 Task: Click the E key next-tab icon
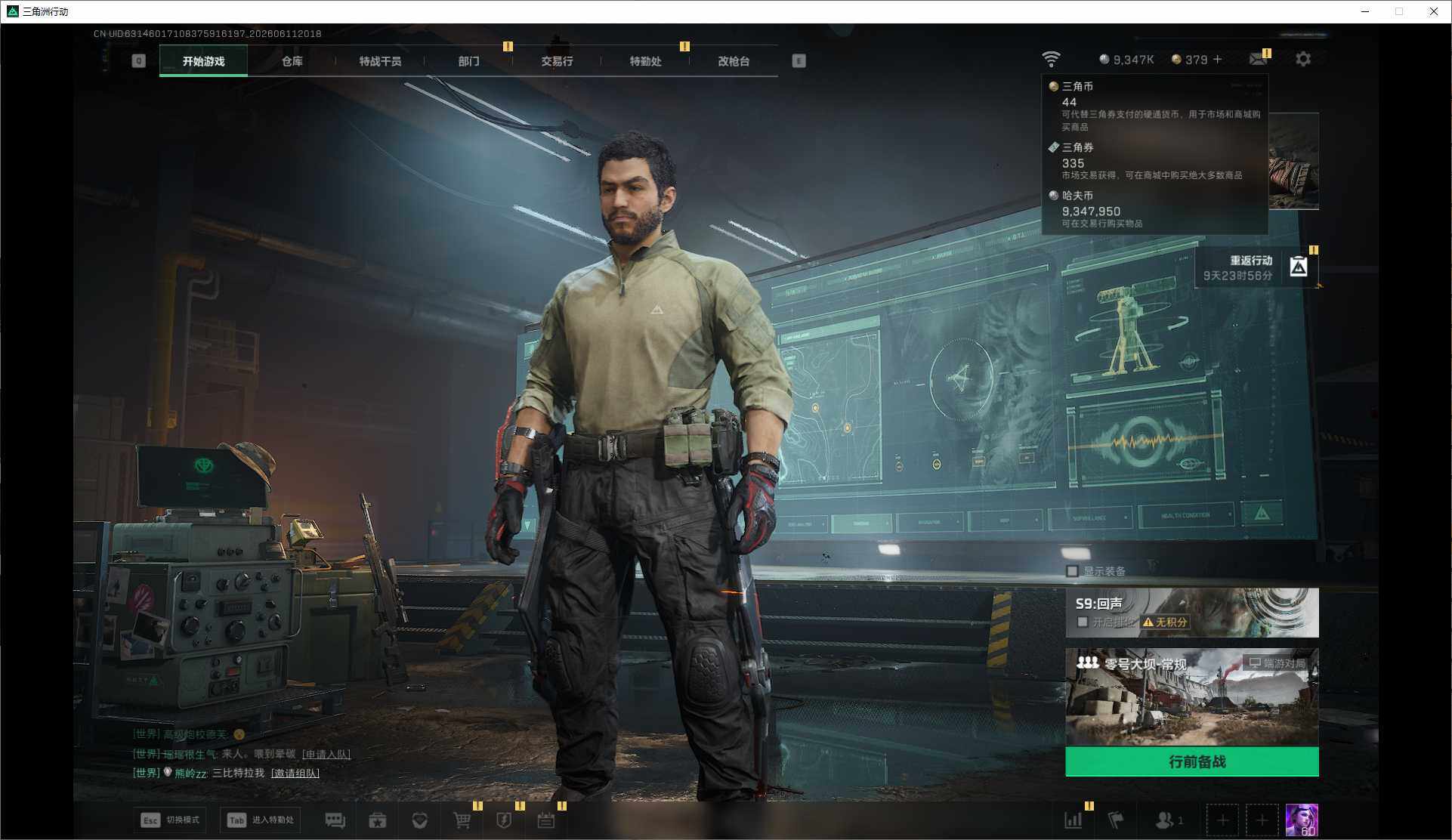[799, 60]
